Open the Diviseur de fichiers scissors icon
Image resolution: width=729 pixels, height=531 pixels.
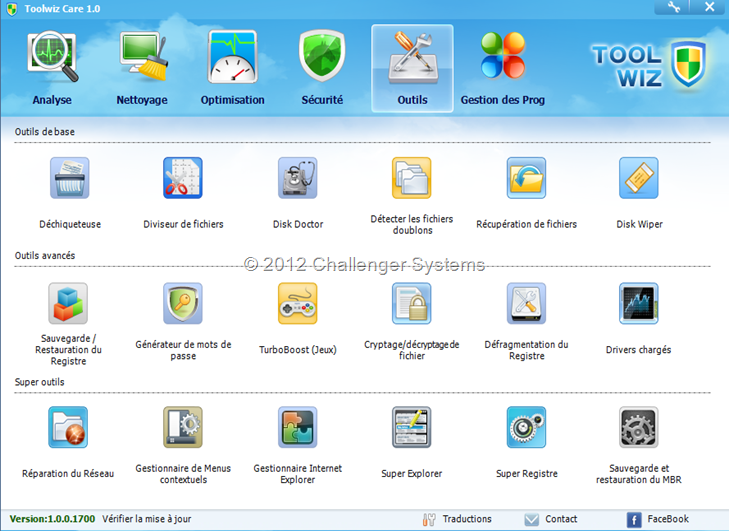tap(183, 178)
